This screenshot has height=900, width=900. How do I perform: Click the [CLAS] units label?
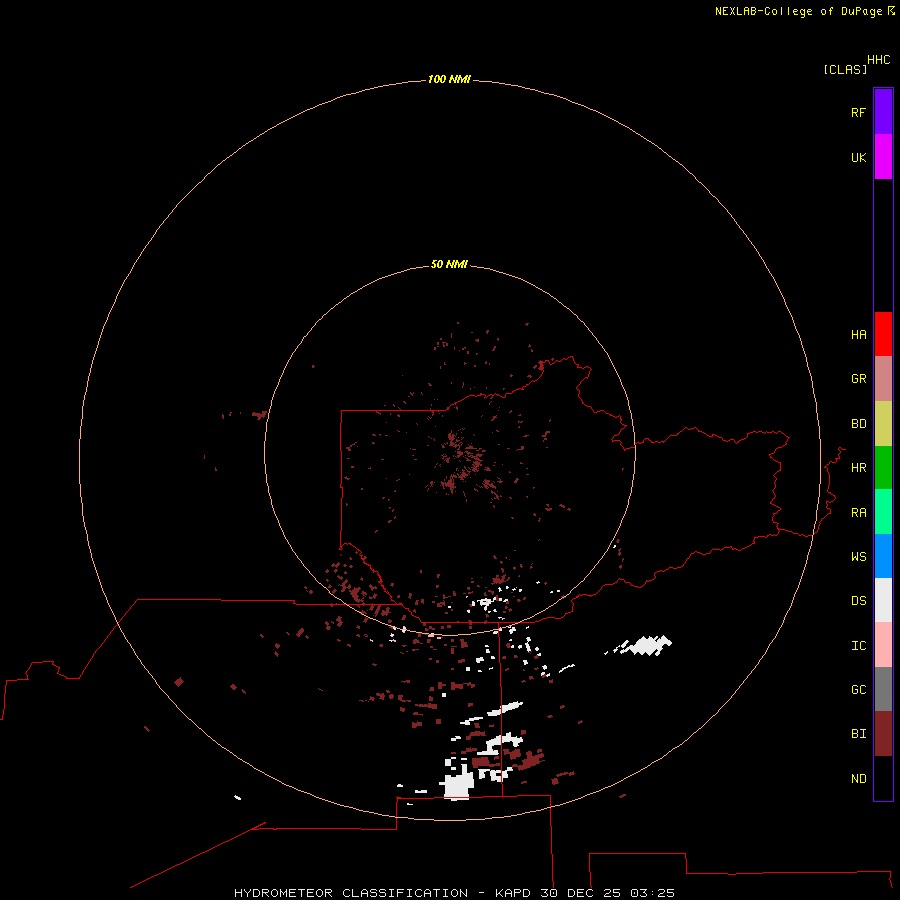[845, 69]
